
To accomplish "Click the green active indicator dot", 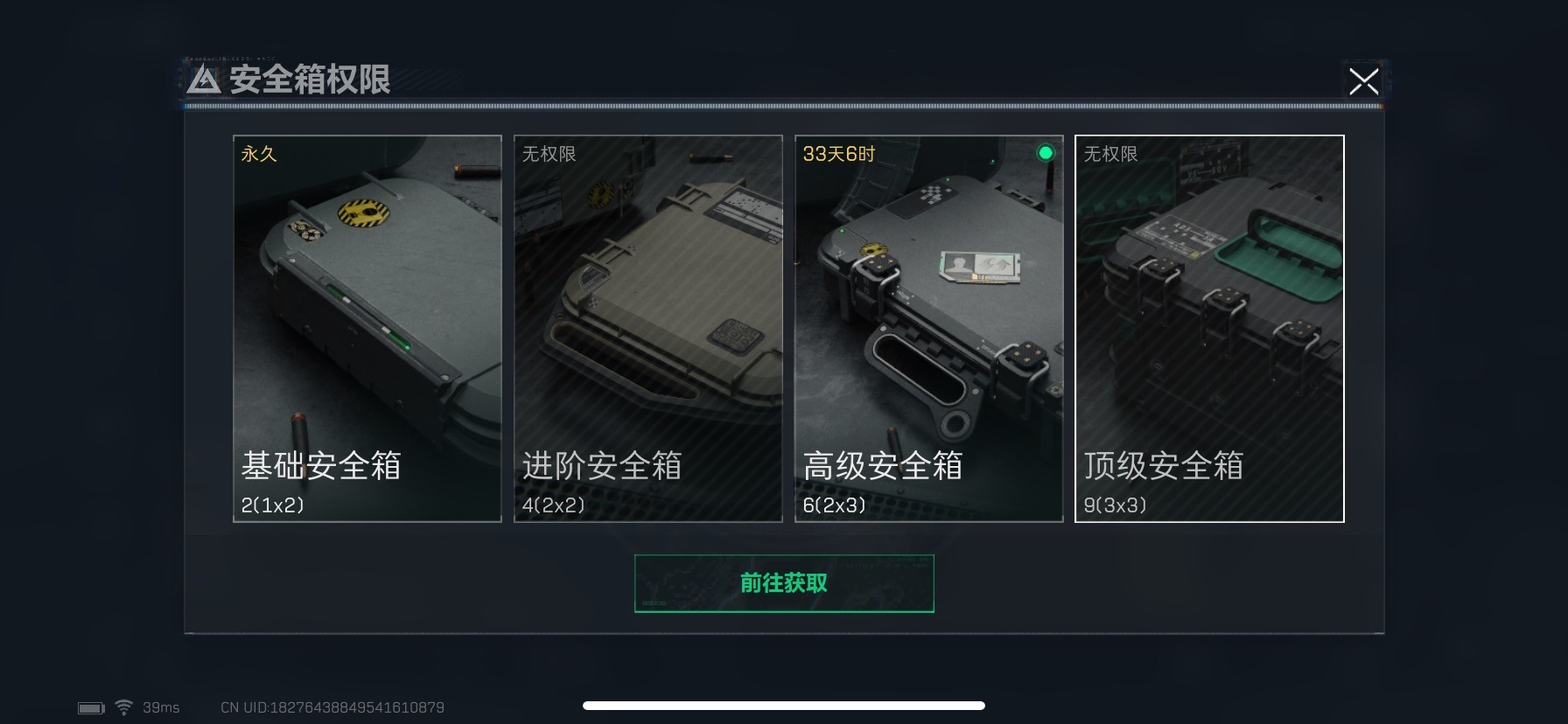I will [1046, 153].
